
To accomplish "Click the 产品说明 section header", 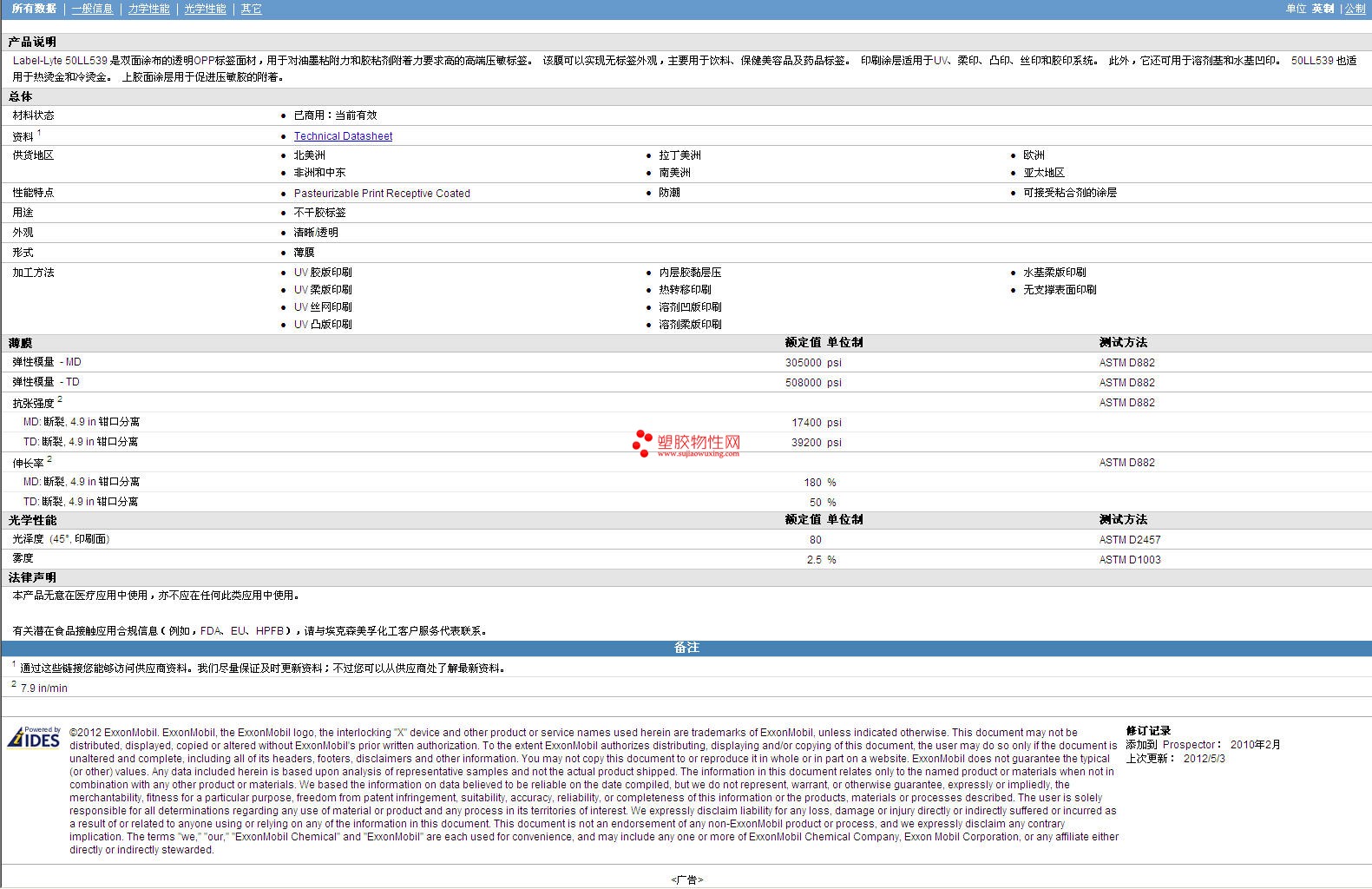I will 32,42.
